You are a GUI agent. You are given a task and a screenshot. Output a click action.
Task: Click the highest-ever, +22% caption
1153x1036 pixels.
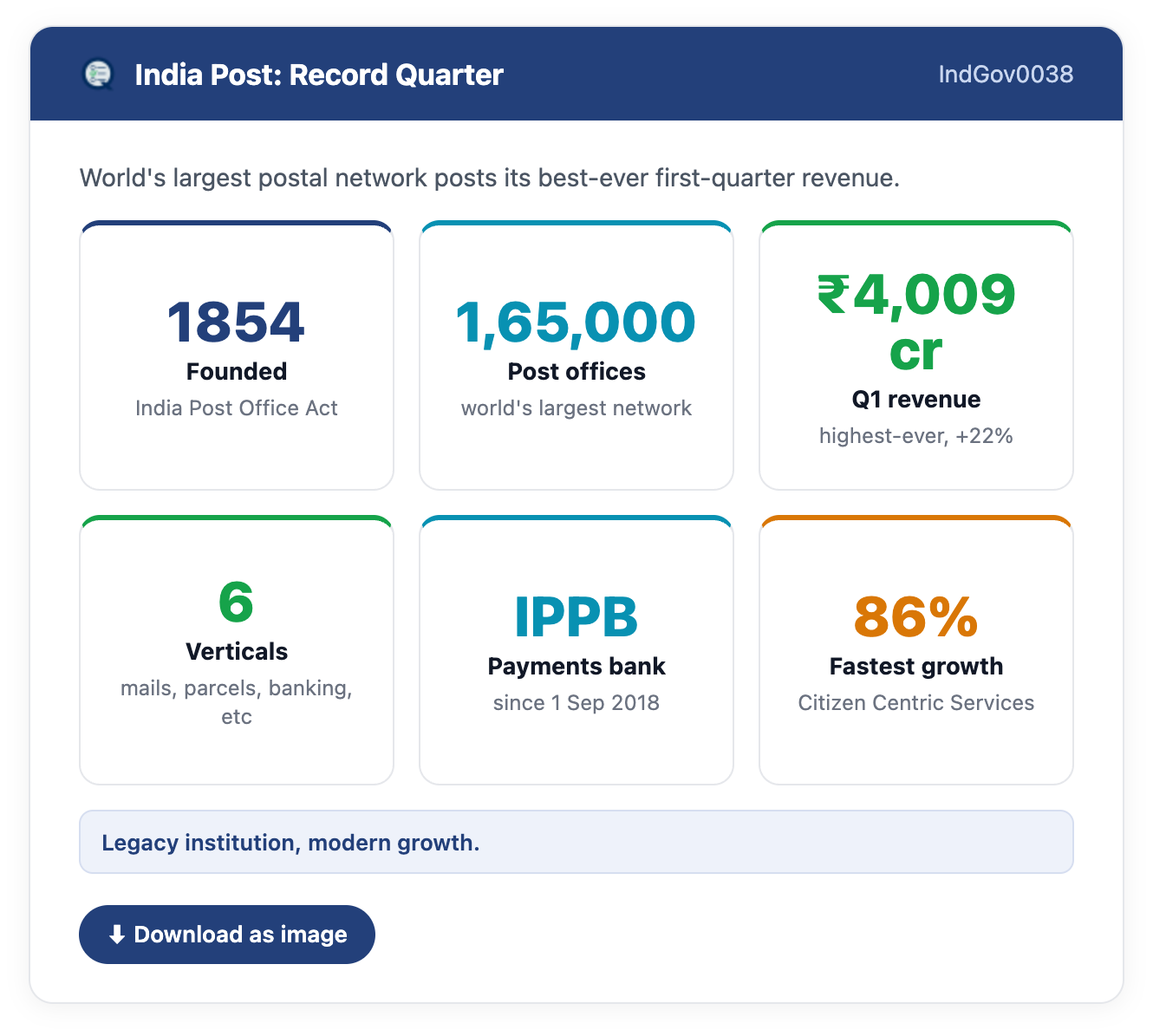coord(916,436)
